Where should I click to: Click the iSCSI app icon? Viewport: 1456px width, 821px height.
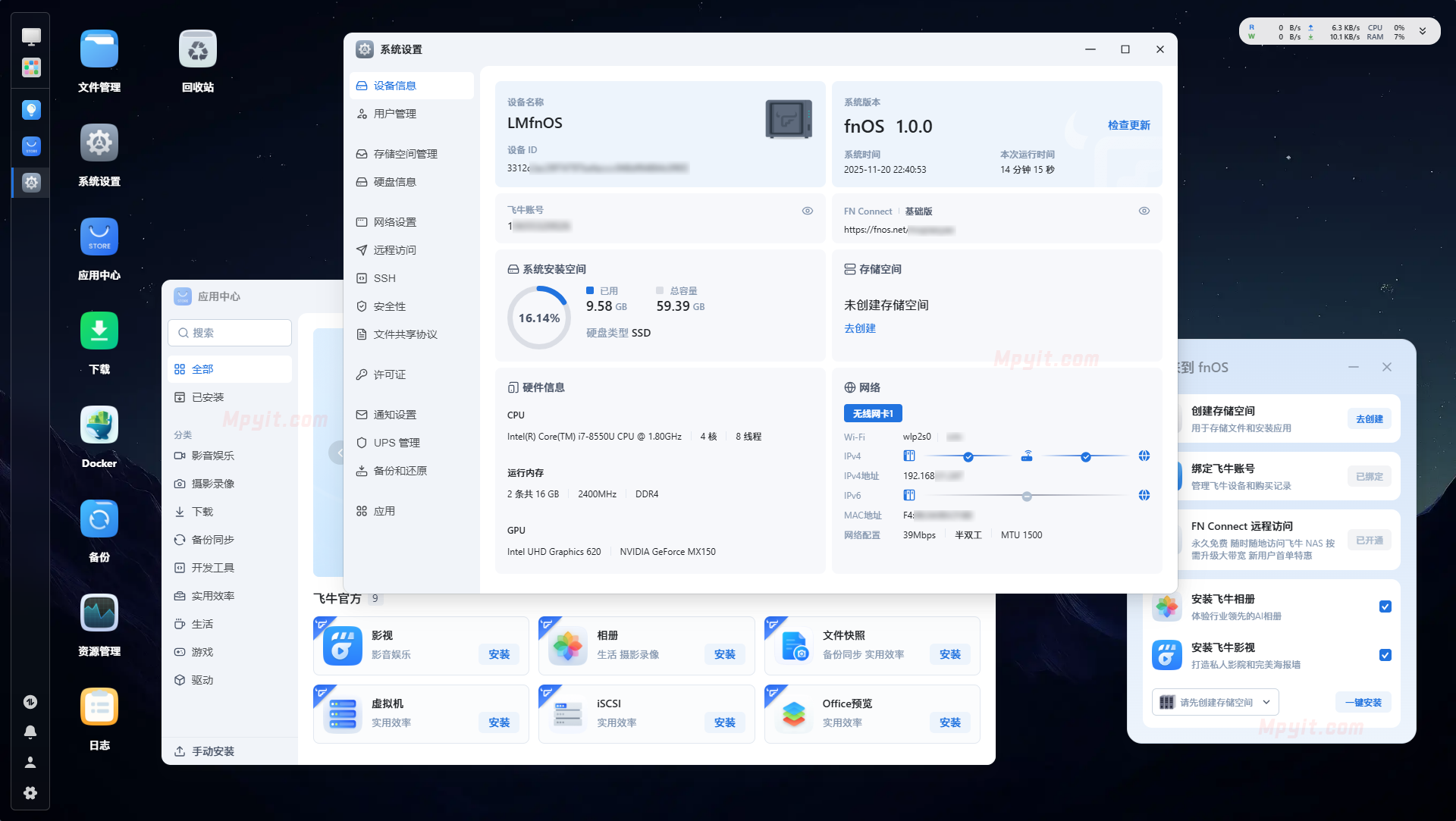[568, 715]
